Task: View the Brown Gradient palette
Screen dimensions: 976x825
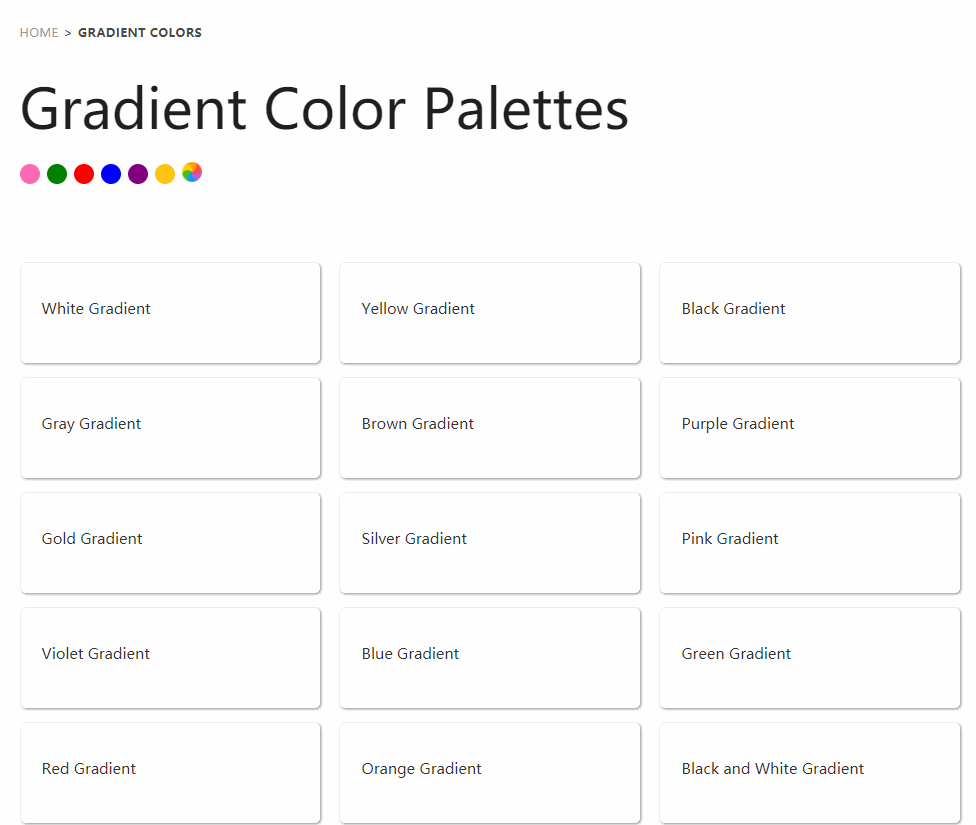Action: (x=490, y=427)
